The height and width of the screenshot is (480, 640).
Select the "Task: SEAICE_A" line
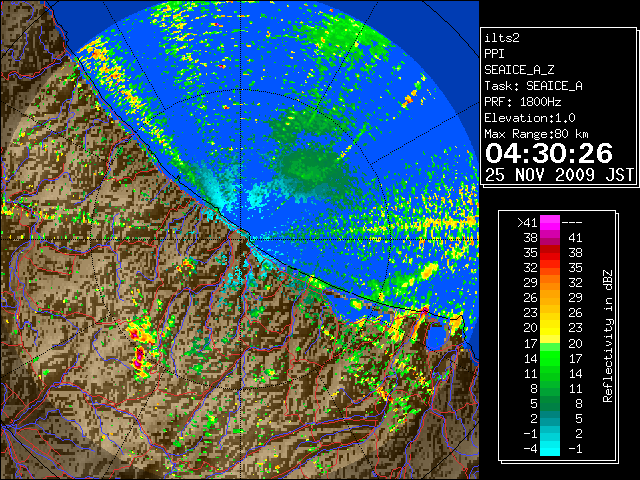tap(533, 86)
